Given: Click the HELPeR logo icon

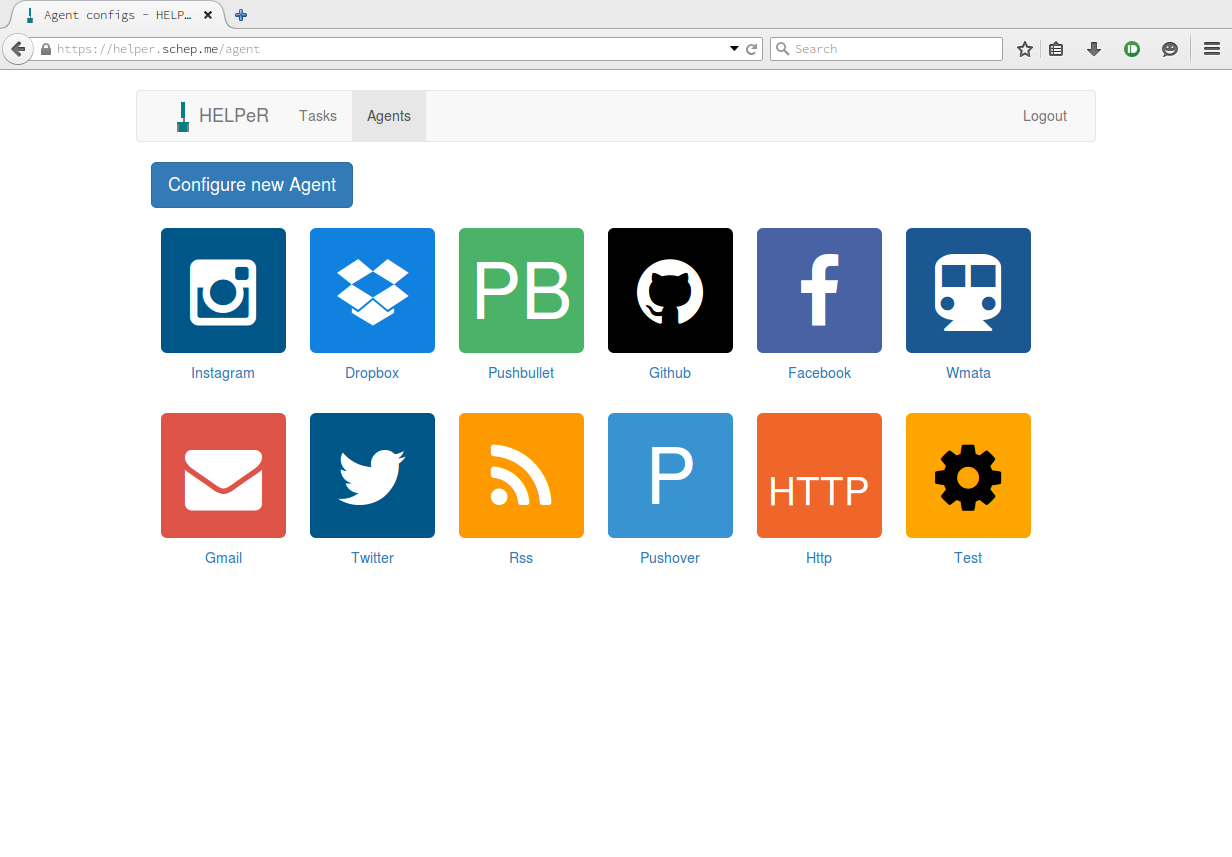Looking at the screenshot, I should [182, 117].
